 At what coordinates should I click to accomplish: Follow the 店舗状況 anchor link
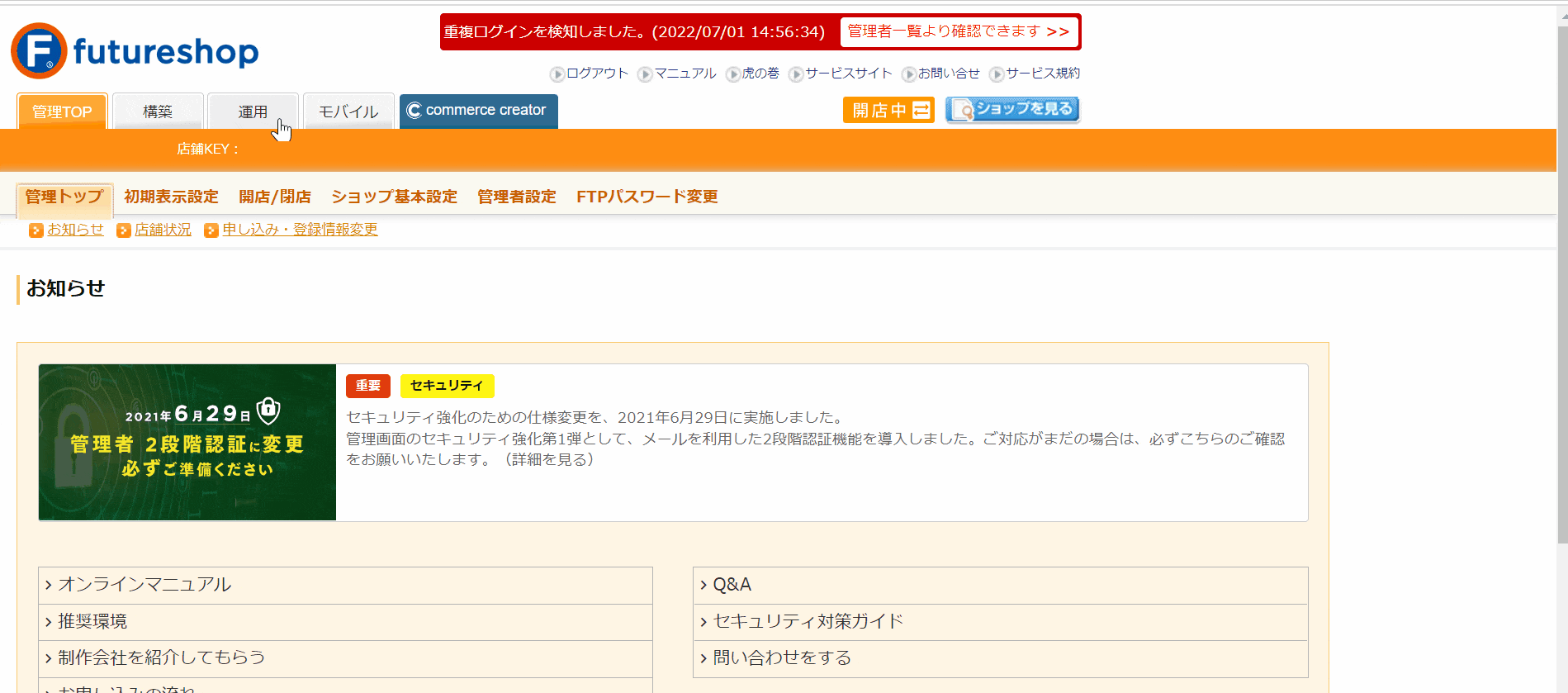(x=163, y=230)
